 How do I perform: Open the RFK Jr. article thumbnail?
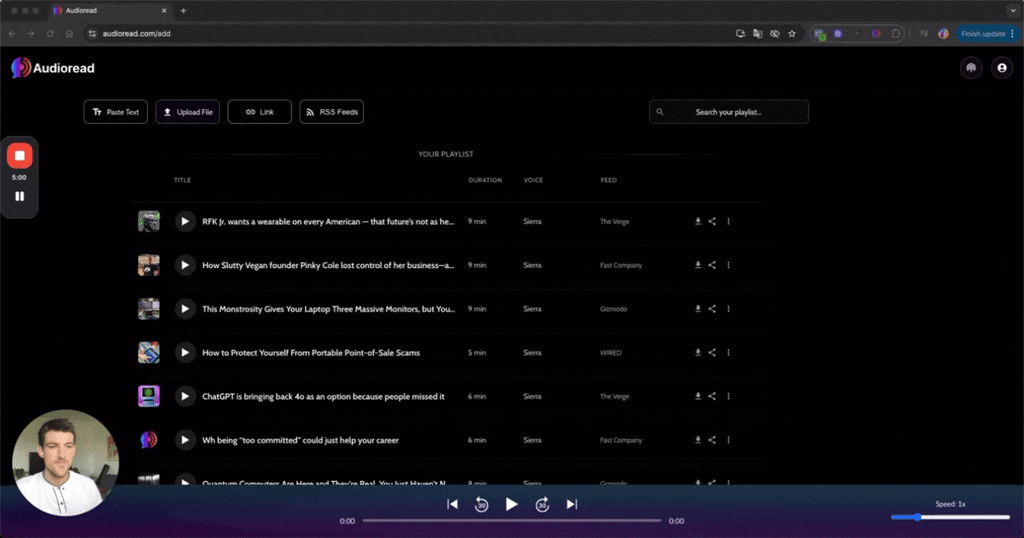coord(149,221)
